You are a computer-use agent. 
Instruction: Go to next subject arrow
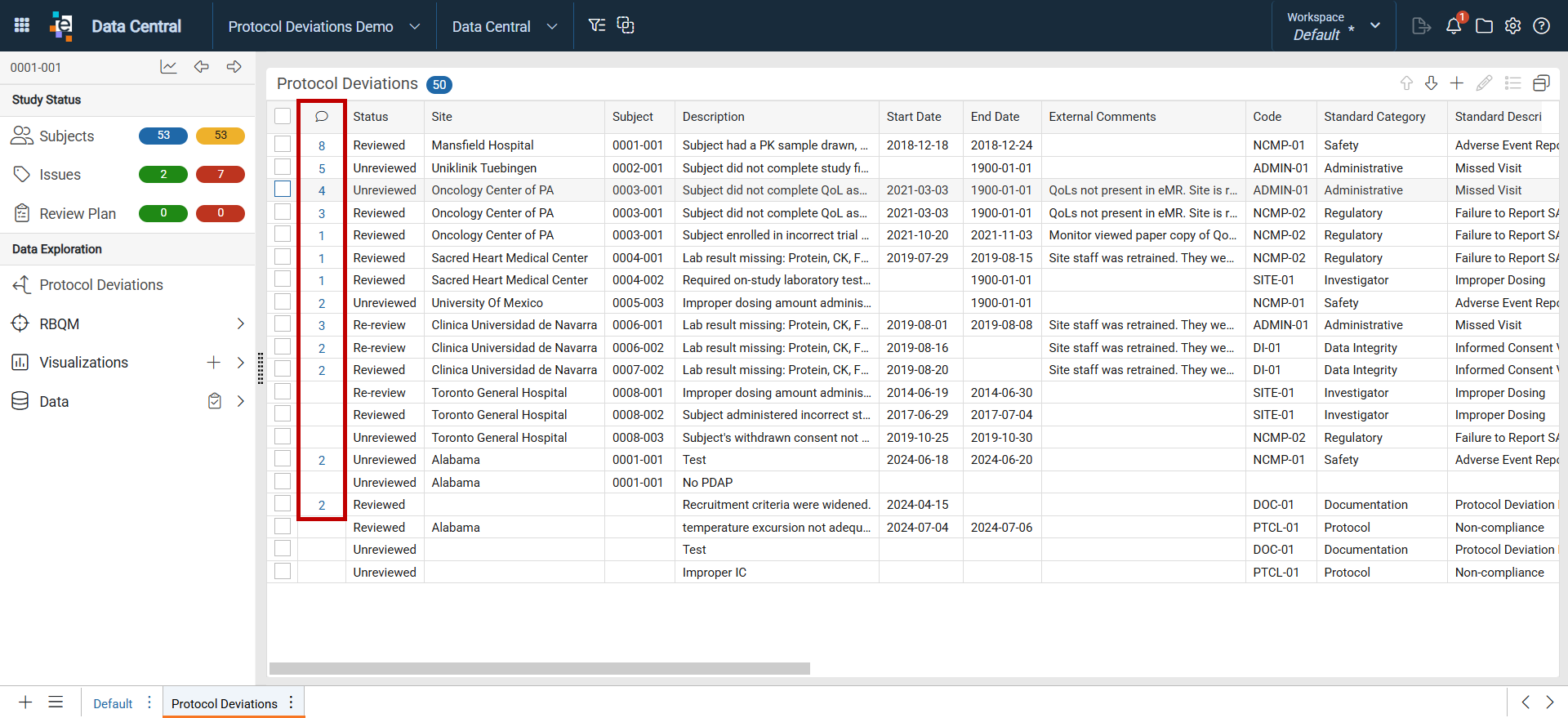click(234, 67)
